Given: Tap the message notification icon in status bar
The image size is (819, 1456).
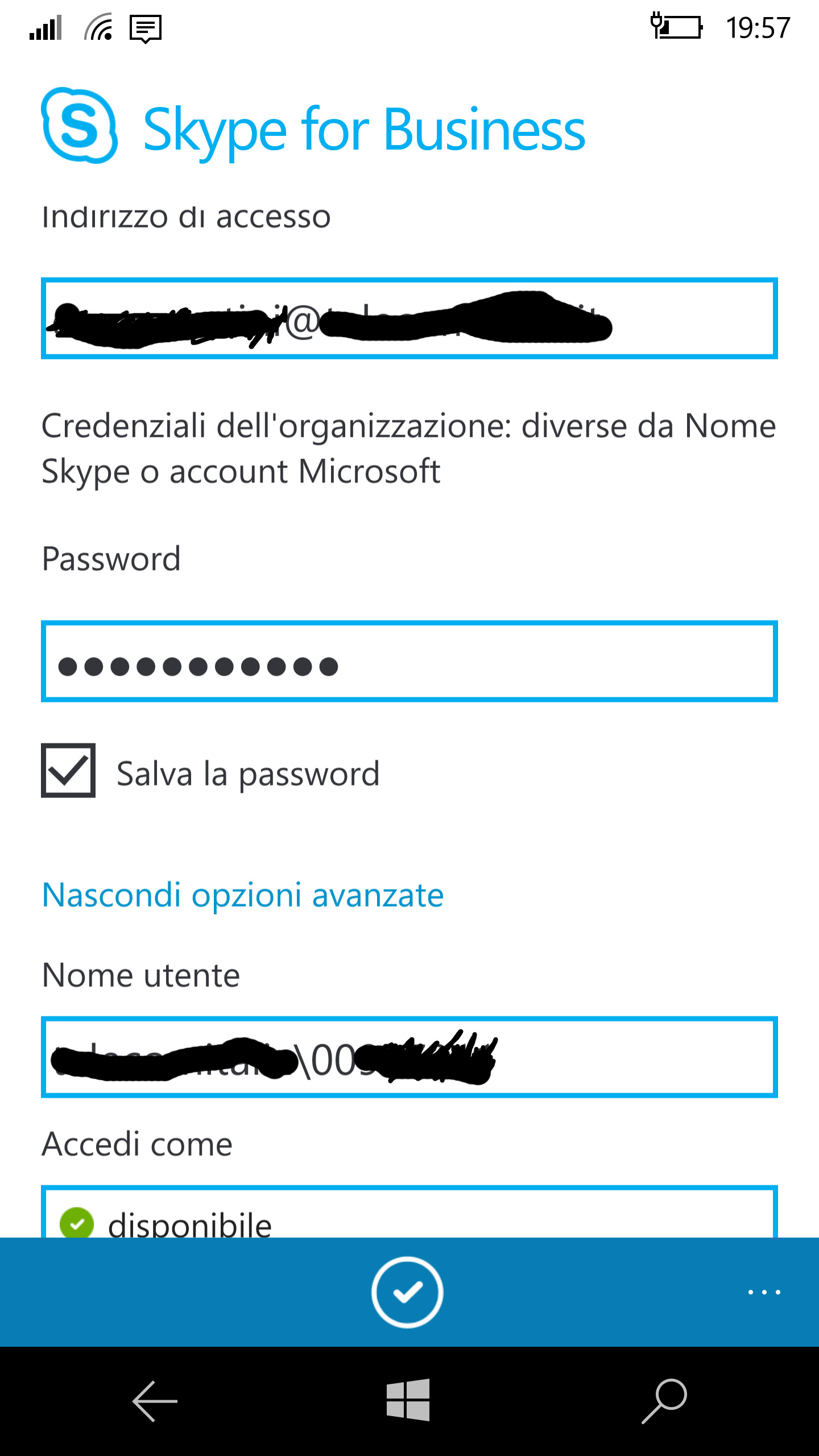Looking at the screenshot, I should tap(146, 28).
